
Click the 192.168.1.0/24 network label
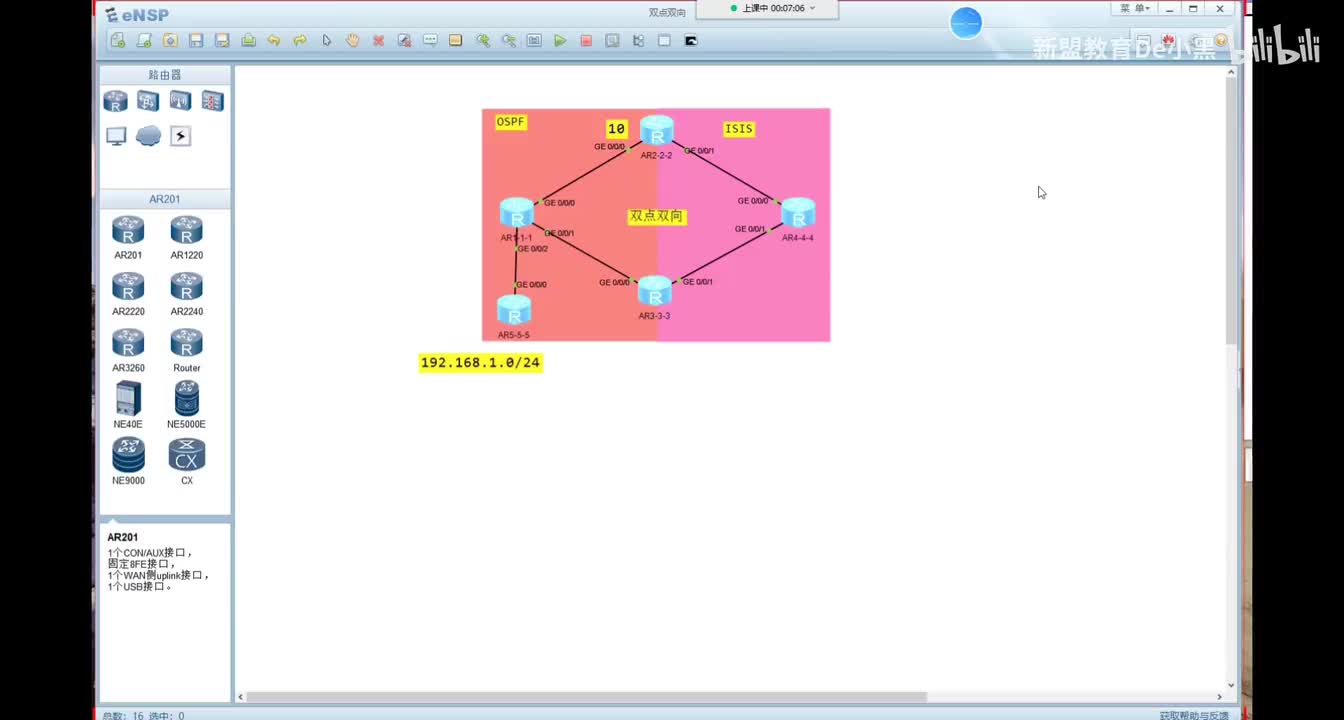(481, 363)
